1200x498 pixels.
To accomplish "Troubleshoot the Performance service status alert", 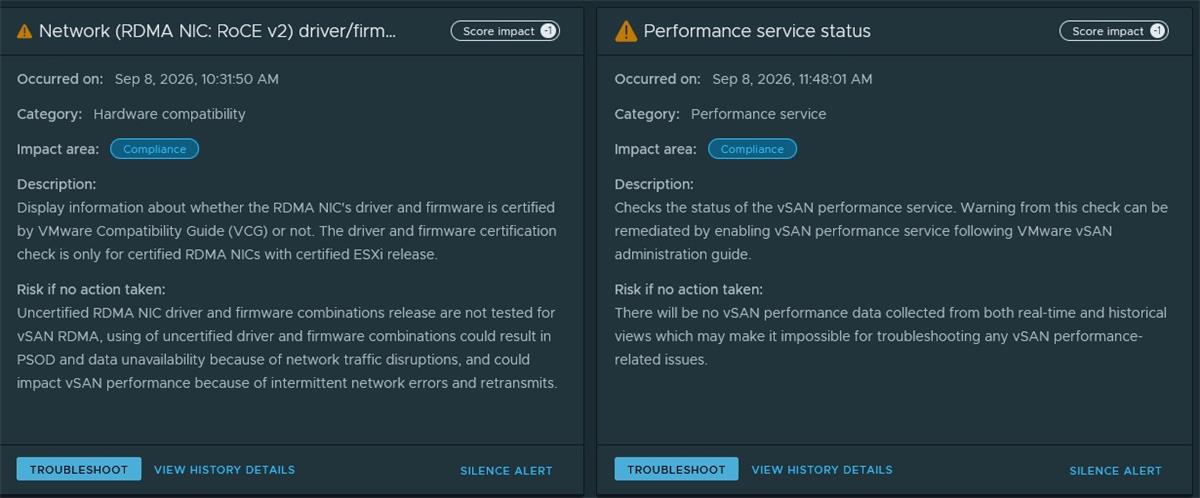I will [676, 469].
